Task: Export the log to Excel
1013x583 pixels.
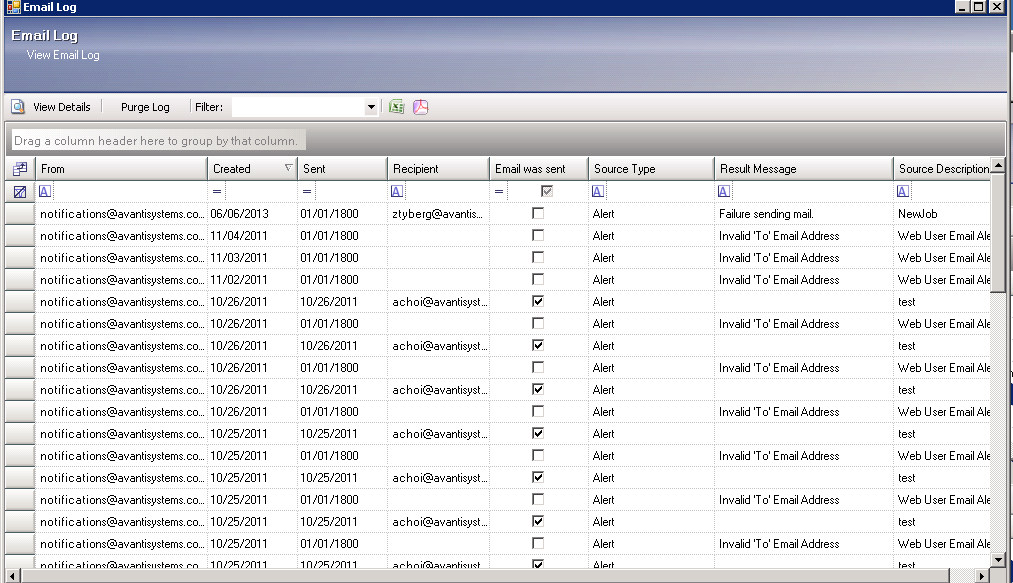Action: point(396,107)
